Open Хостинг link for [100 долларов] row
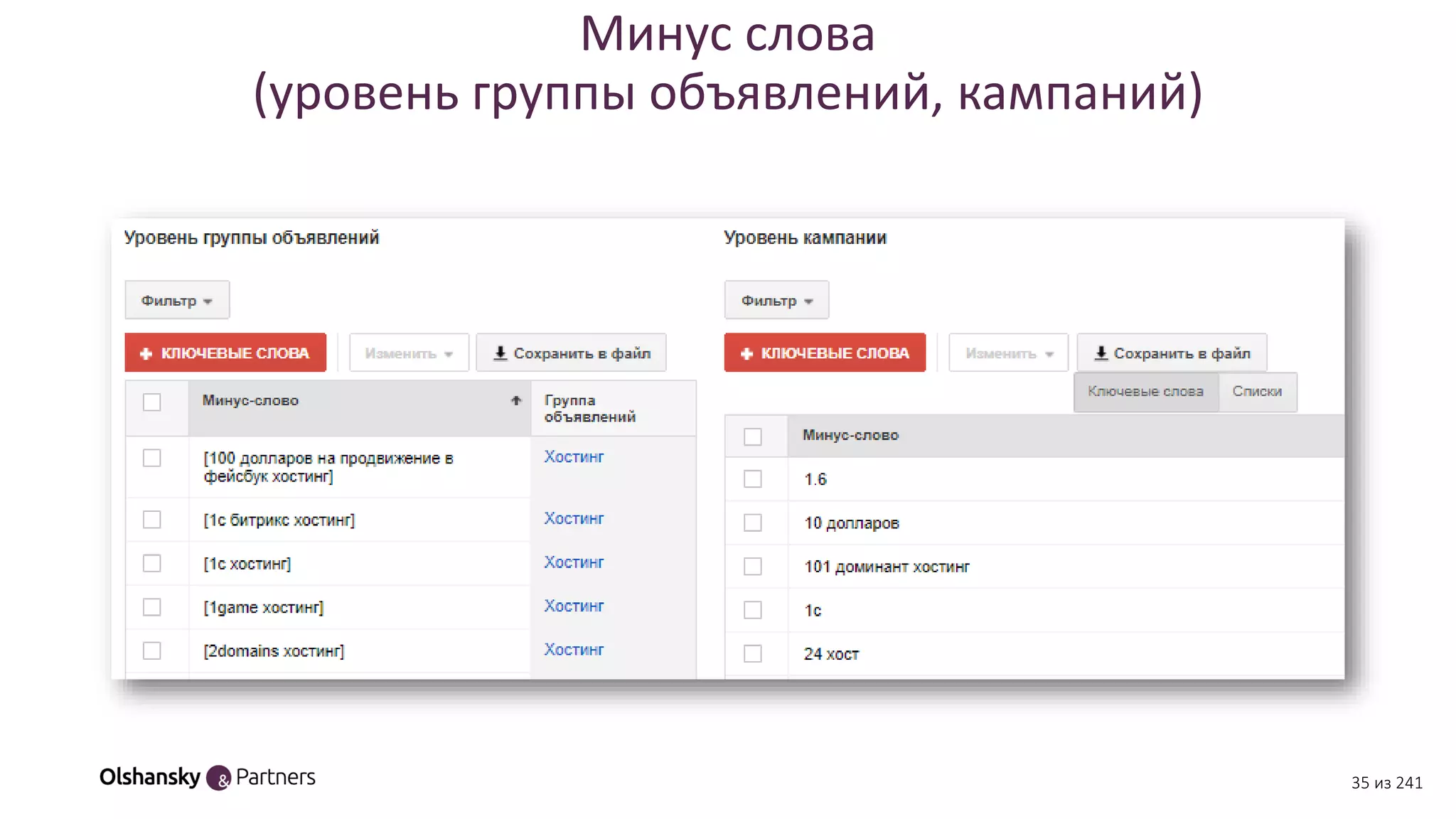This screenshot has height=819, width=1456. point(574,457)
